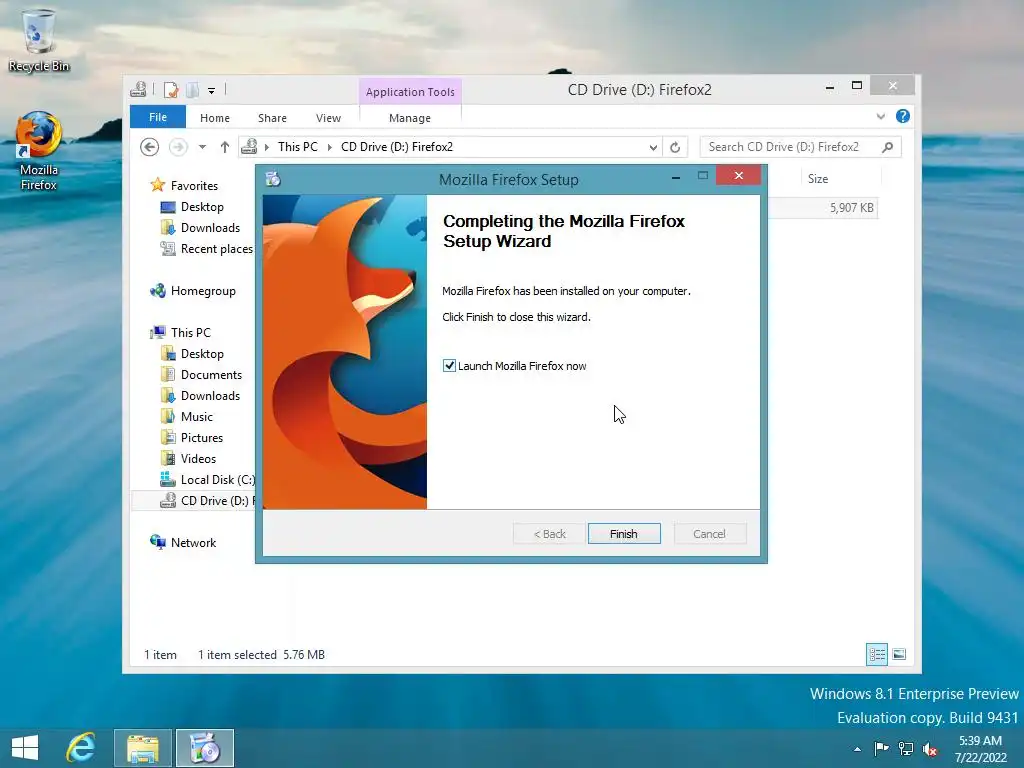
Task: Click This PC in address breadcrumb
Action: click(298, 147)
